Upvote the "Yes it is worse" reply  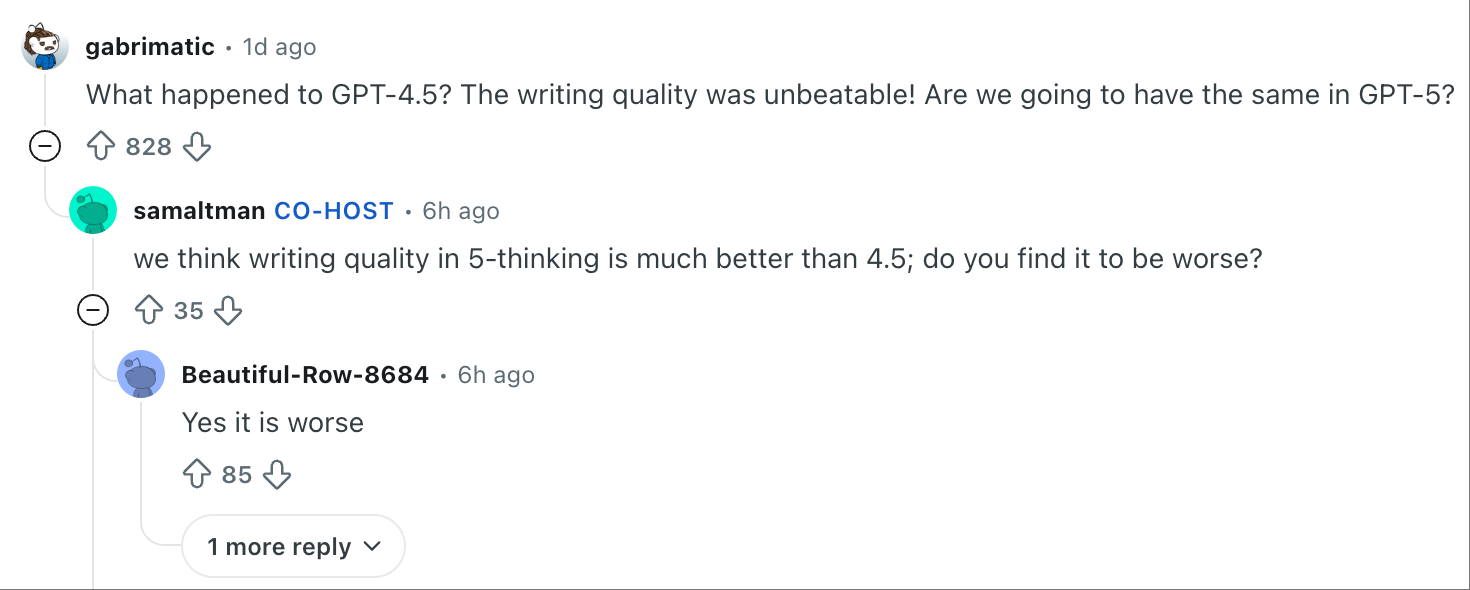point(197,474)
